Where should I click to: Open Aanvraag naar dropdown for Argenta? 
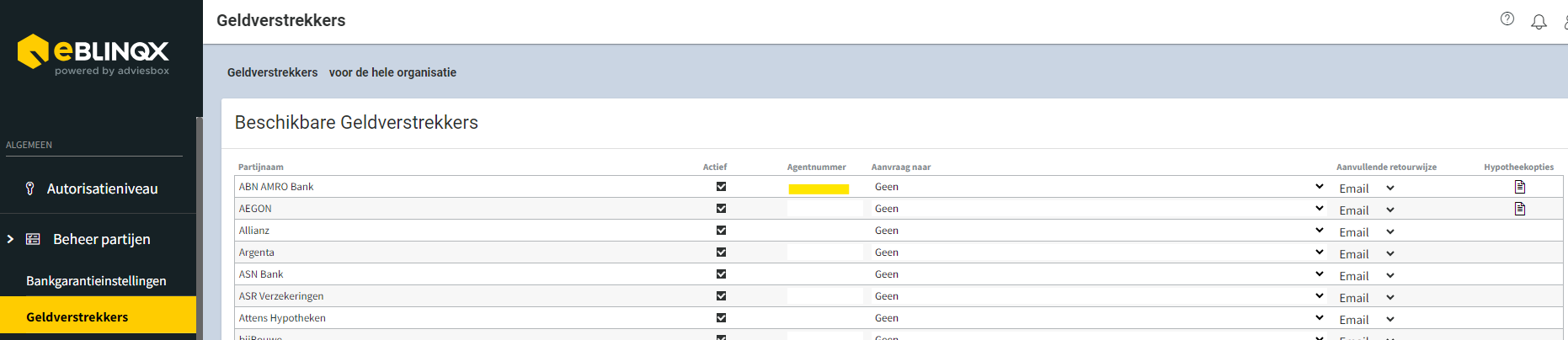pos(1099,252)
